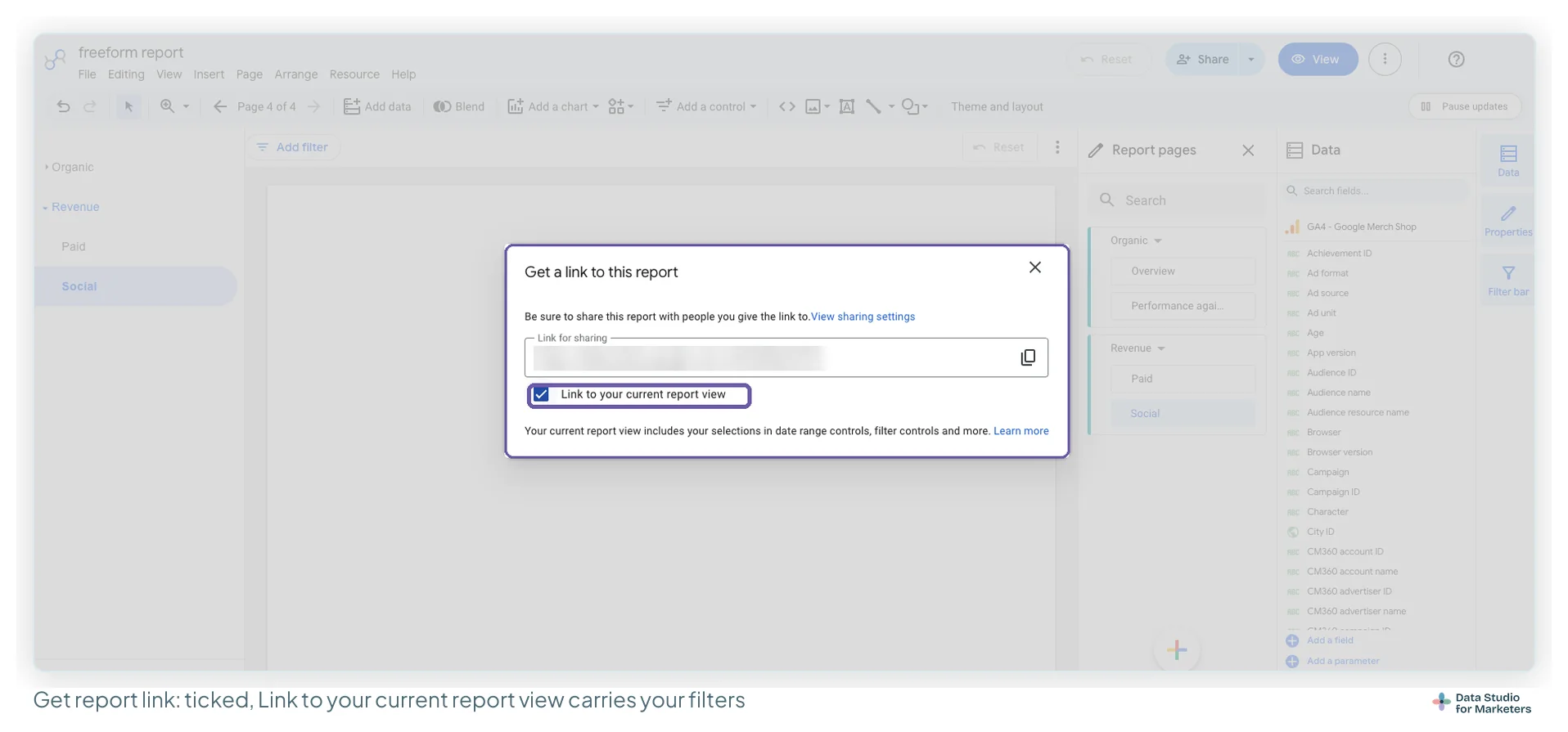
Task: Go to the previous report page
Action: coord(220,106)
